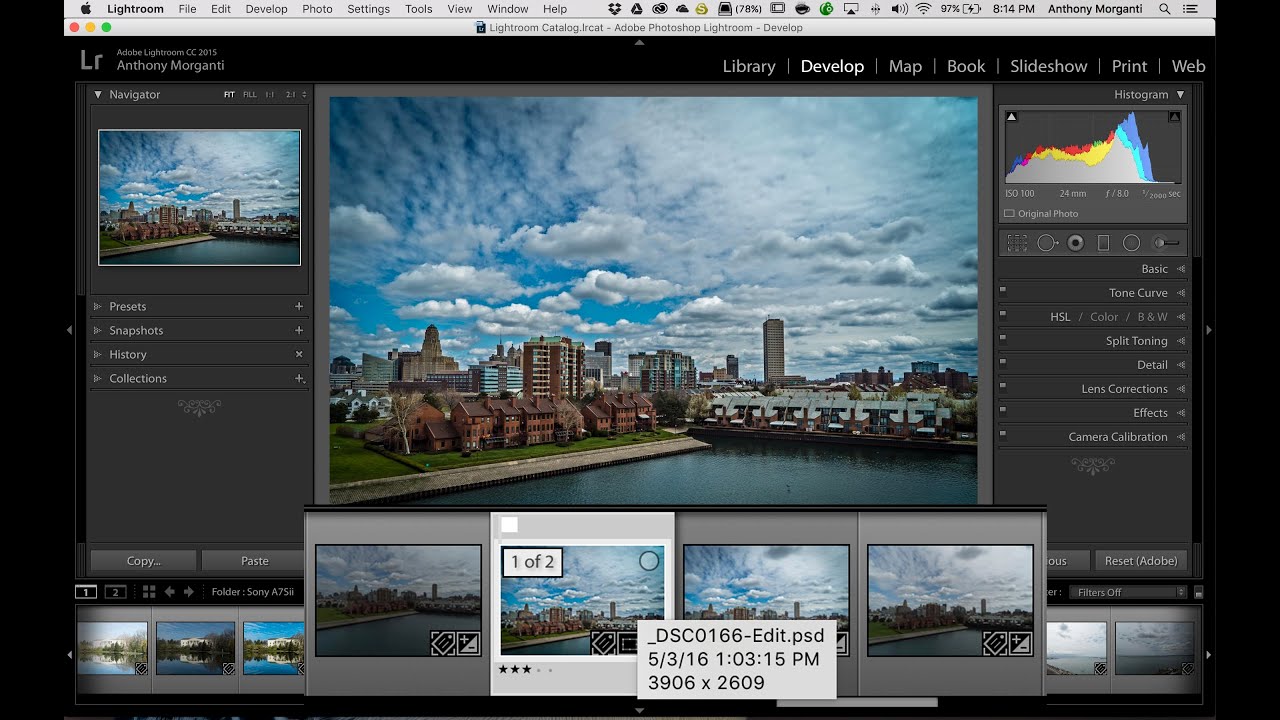Enable the Original Photo checkbox

tap(1009, 214)
